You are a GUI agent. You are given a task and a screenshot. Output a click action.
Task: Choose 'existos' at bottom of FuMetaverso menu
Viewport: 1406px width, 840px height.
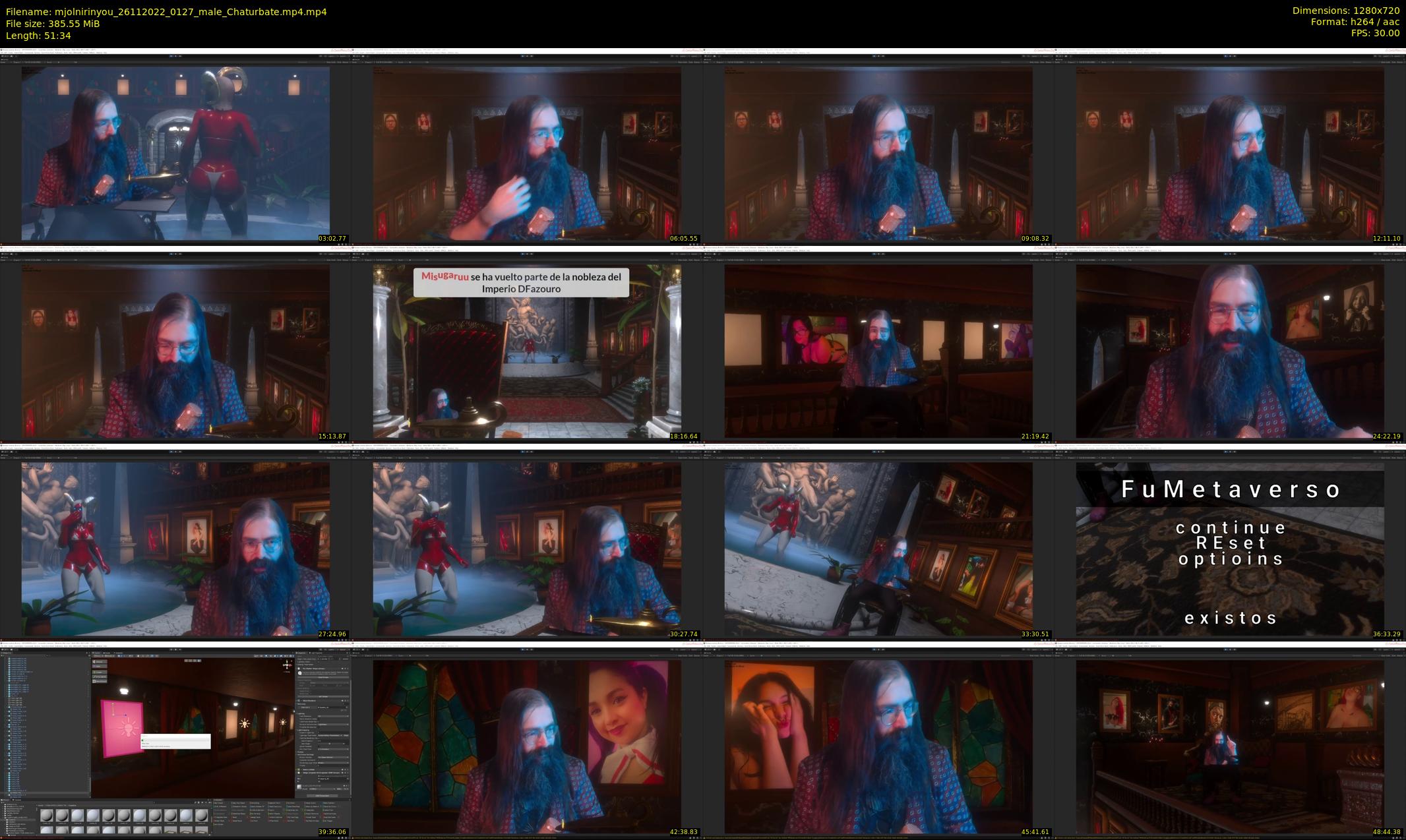click(x=1231, y=618)
